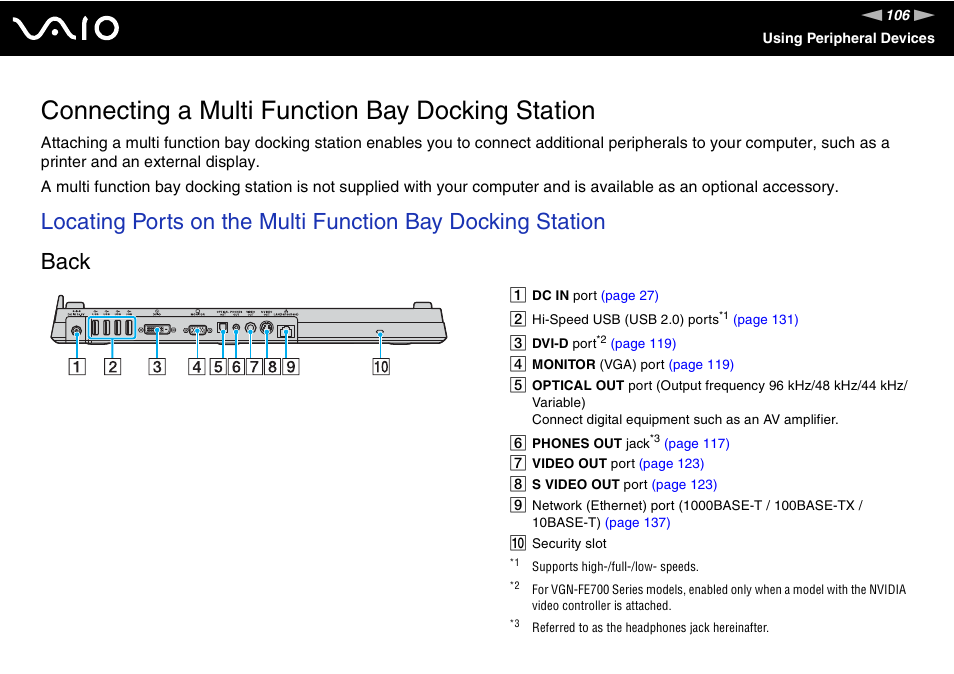Click the 'Back' subheading
Image resolution: width=954 pixels, height=674 pixels.
[65, 262]
